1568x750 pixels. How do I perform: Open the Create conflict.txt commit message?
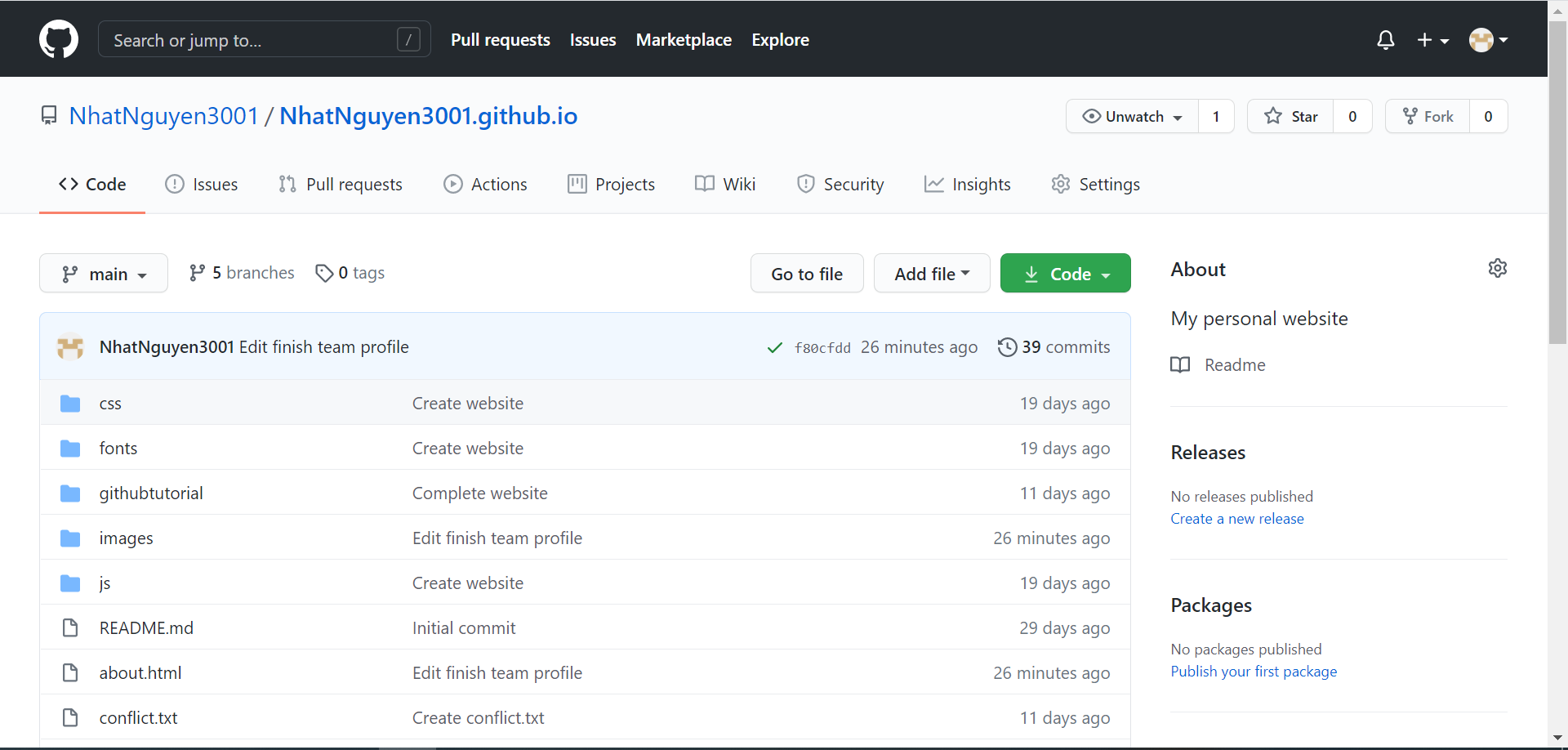tap(479, 718)
